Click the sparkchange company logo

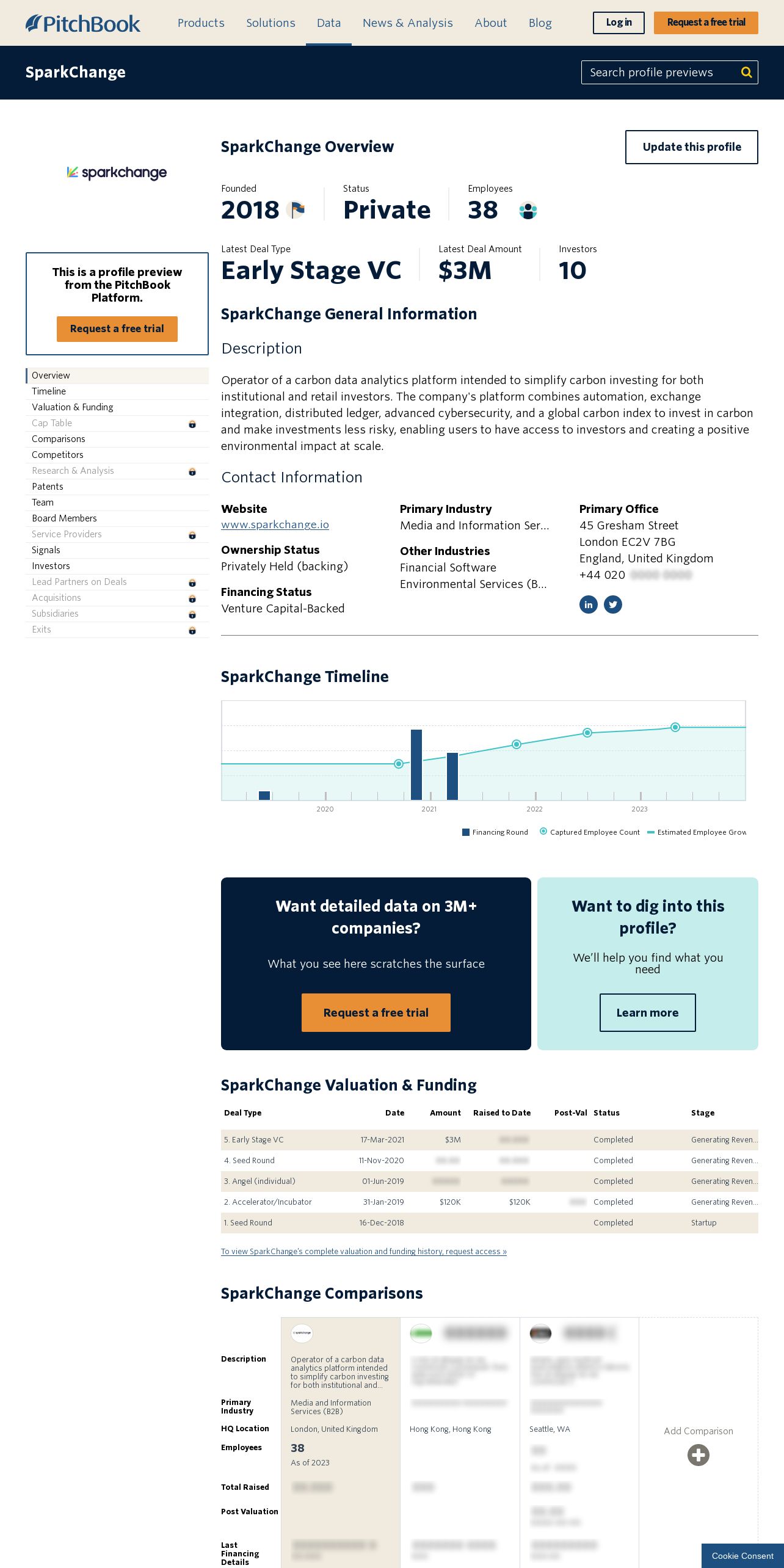click(117, 173)
